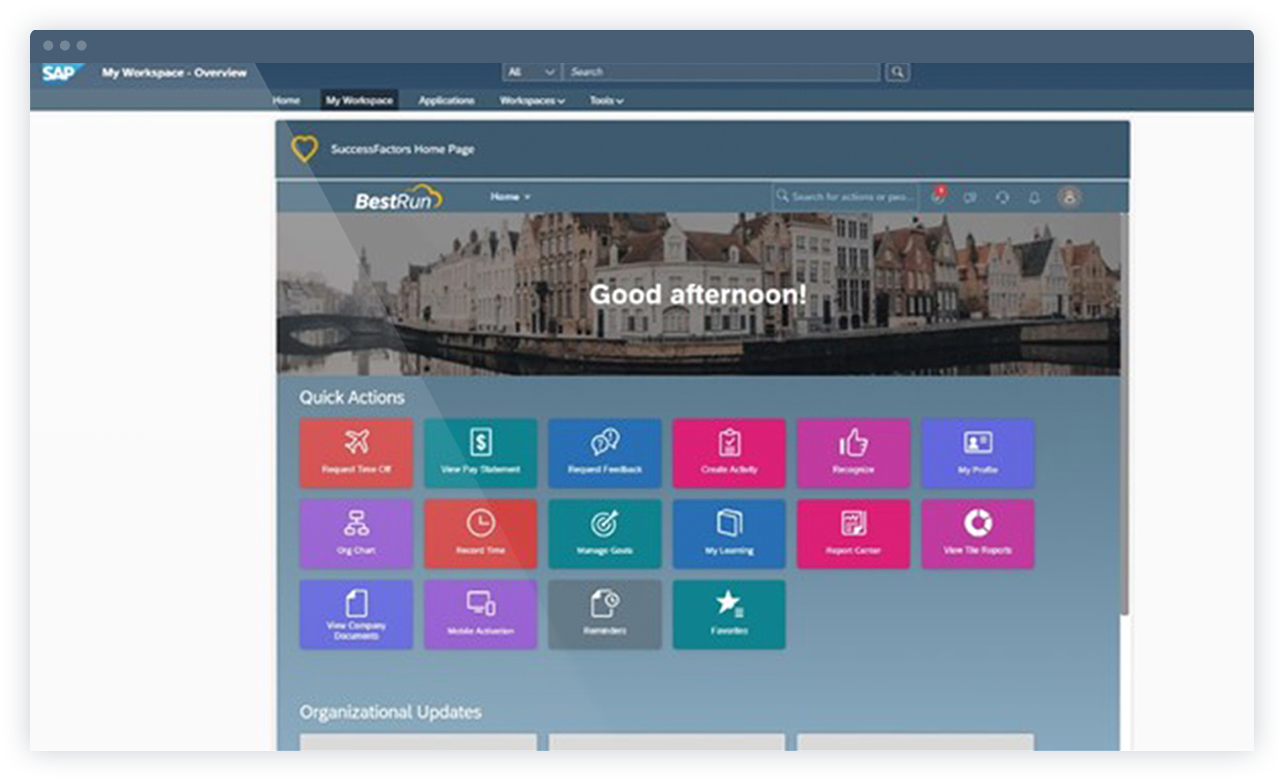Expand the Workspaces dropdown menu
This screenshot has height=780, width=1284.
tap(532, 100)
